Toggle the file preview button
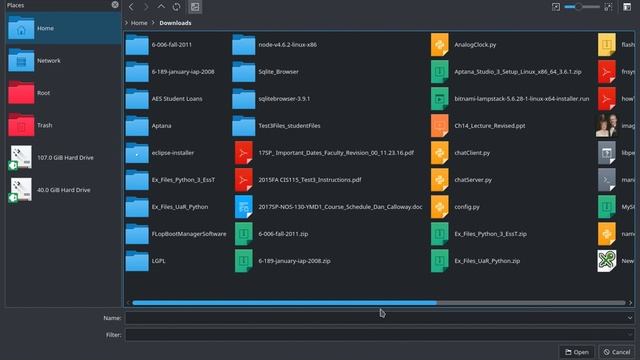640x360 pixels. [x=195, y=7]
